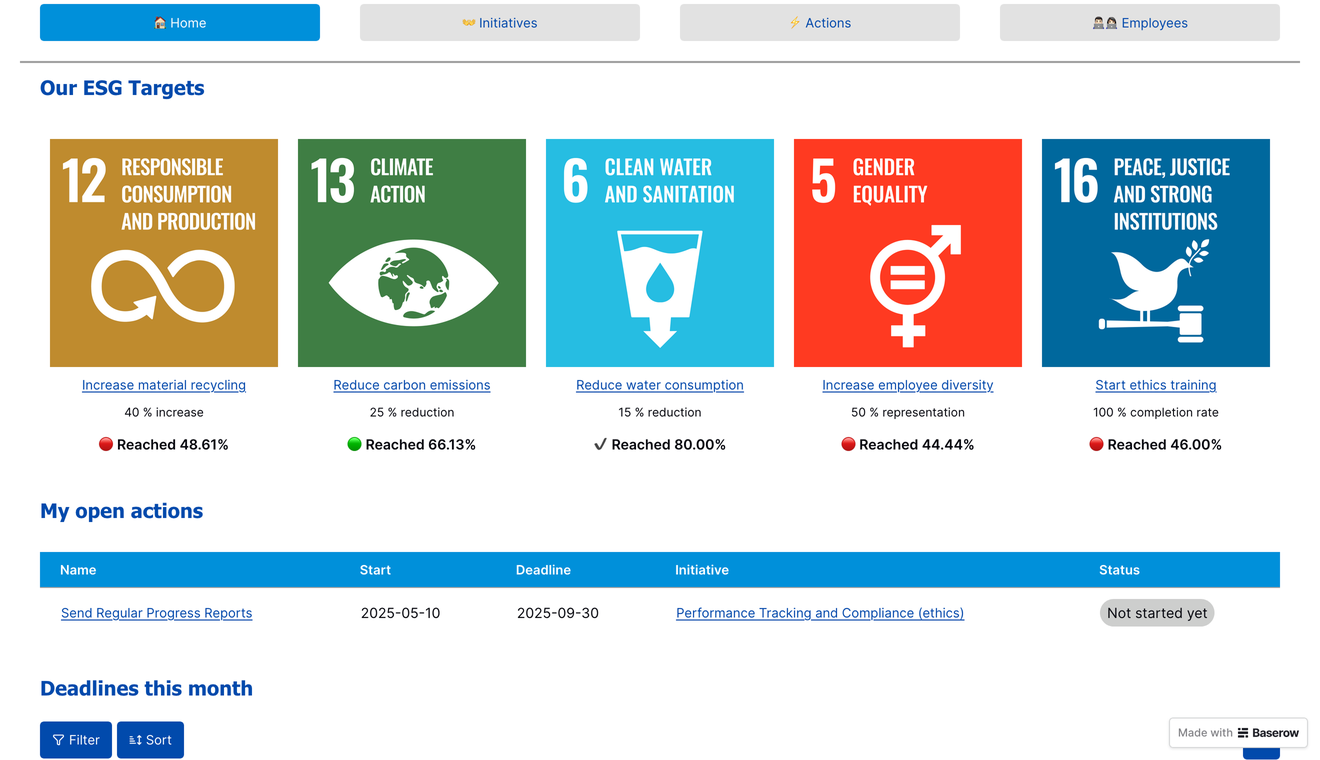Click the start date 2025-05-10 cell
The image size is (1320, 760).
400,613
